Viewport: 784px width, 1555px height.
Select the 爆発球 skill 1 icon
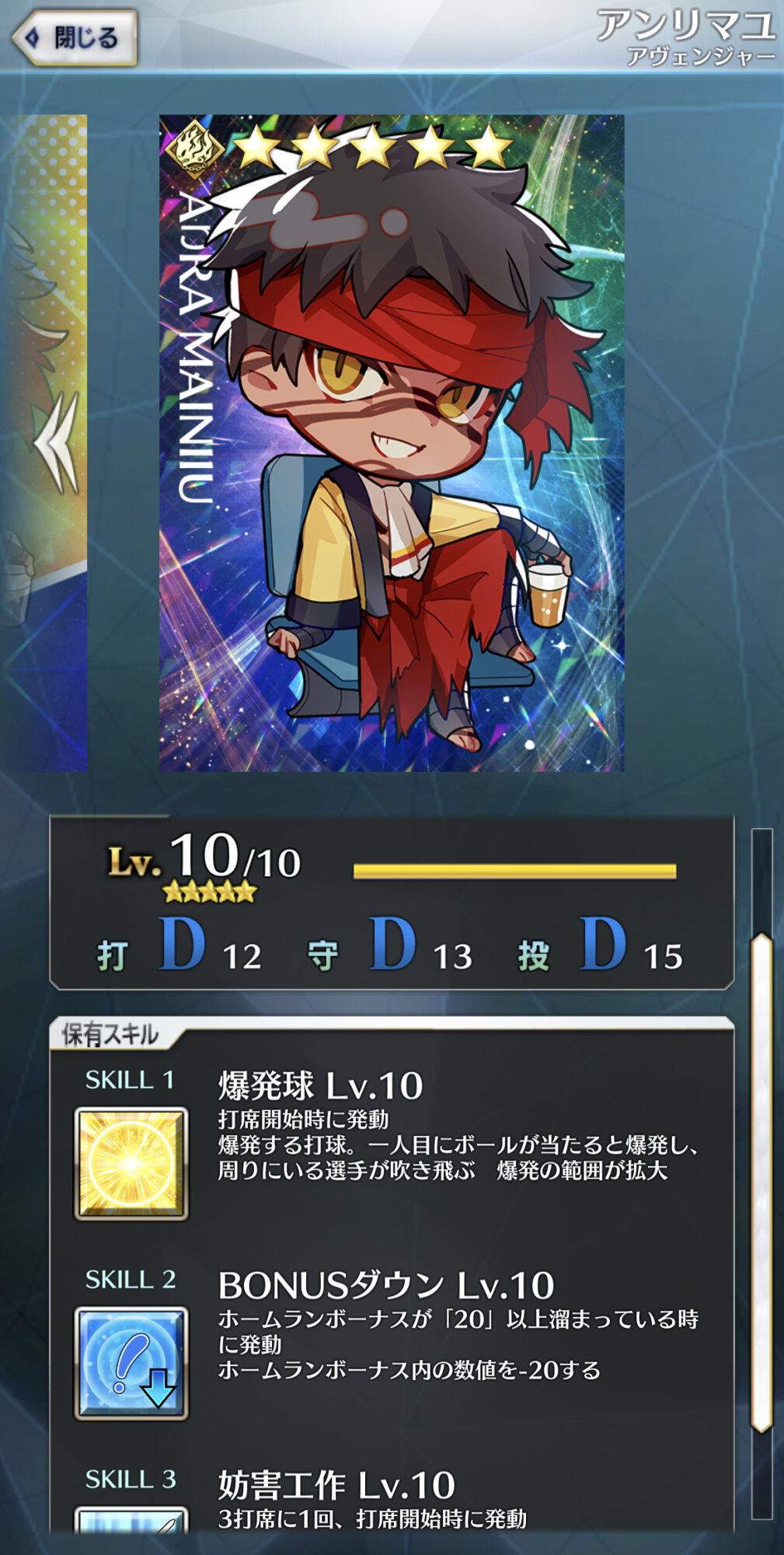[x=131, y=1163]
